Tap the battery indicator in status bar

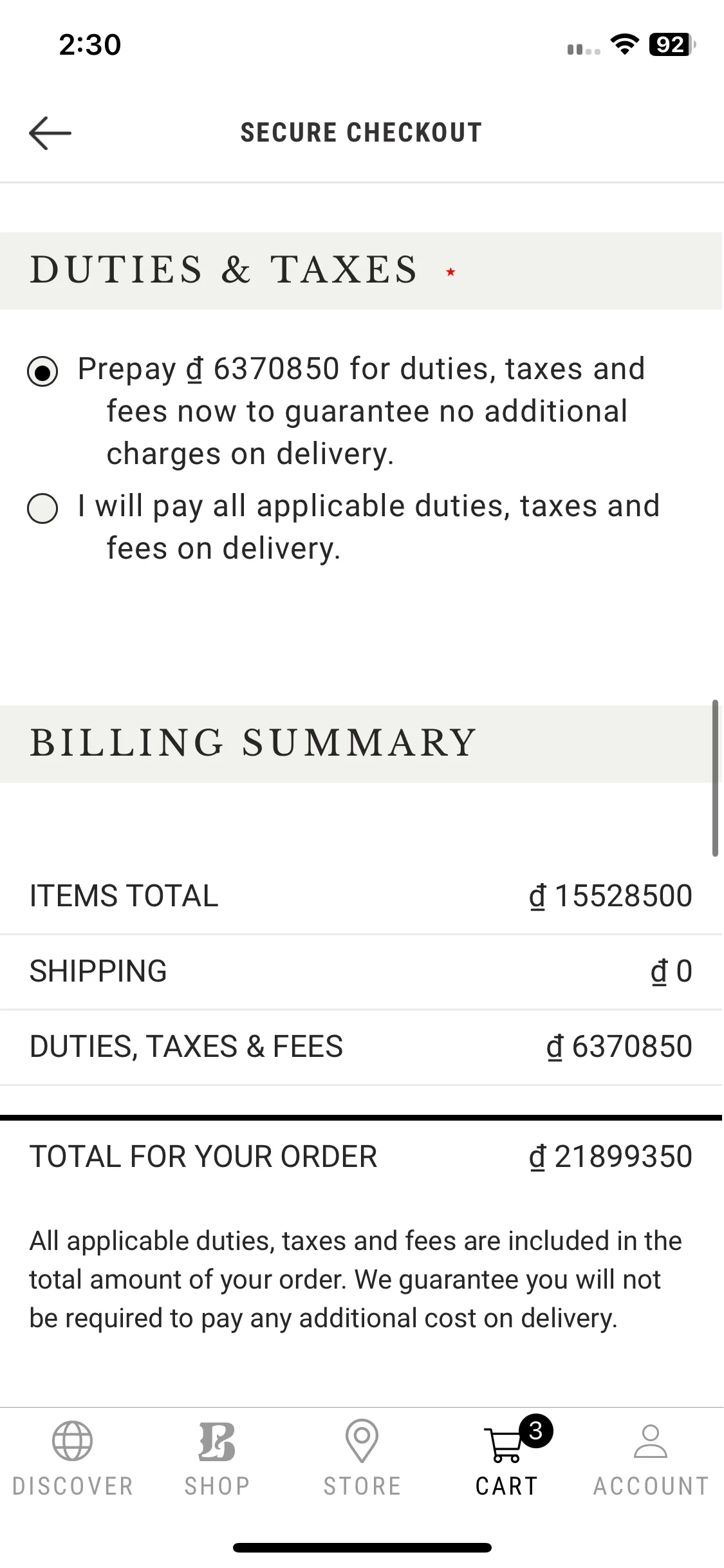(673, 45)
